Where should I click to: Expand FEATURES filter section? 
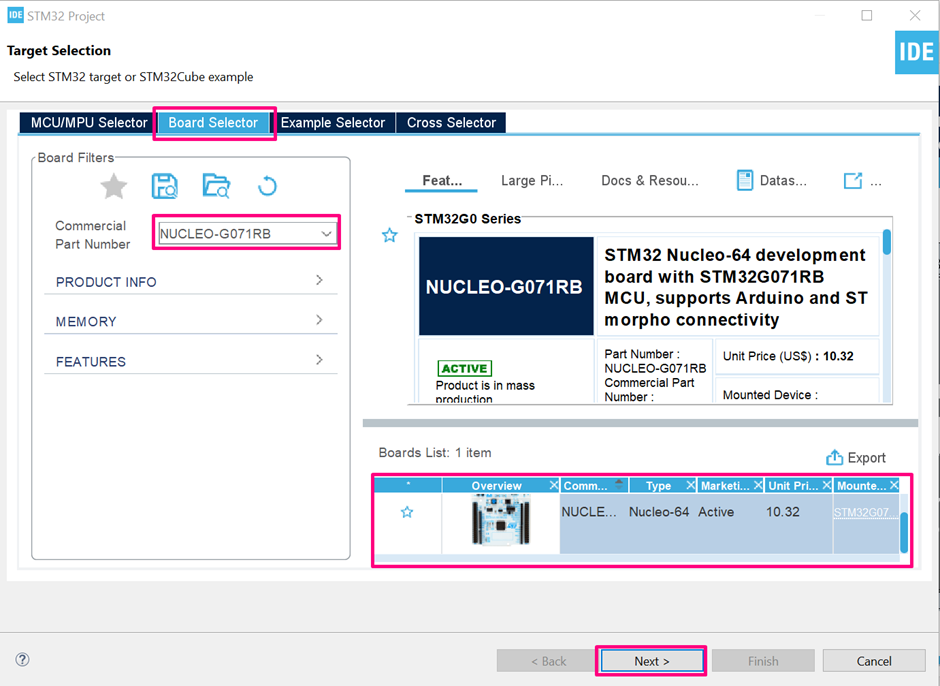pos(191,361)
